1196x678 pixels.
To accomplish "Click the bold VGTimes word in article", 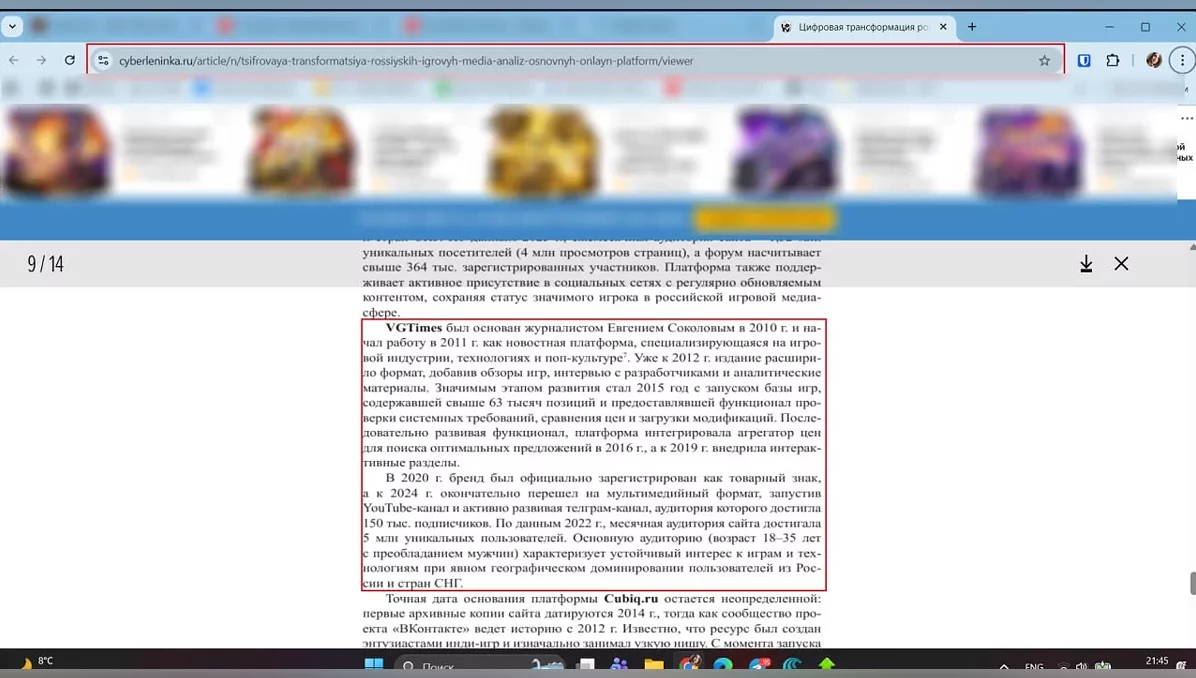I will point(413,328).
